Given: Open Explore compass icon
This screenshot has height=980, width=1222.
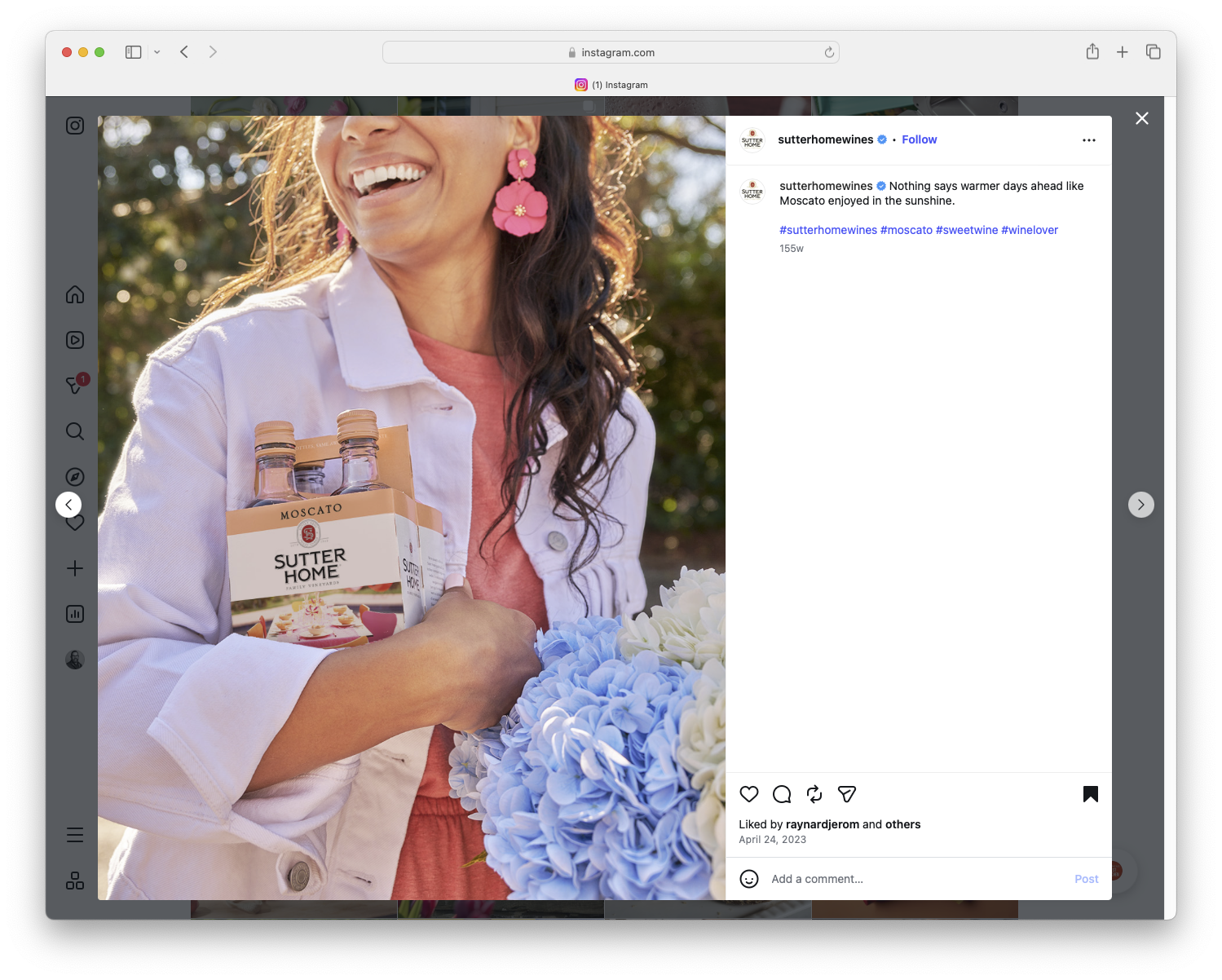Looking at the screenshot, I should pyautogui.click(x=75, y=477).
